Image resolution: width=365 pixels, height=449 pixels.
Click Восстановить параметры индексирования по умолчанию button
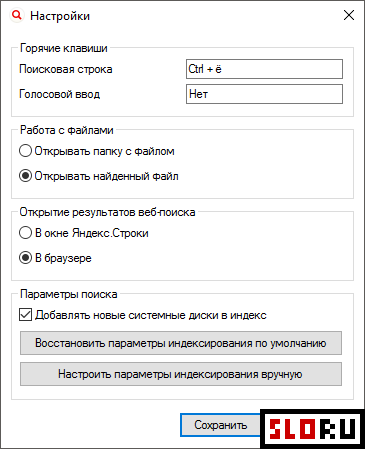pos(181,343)
